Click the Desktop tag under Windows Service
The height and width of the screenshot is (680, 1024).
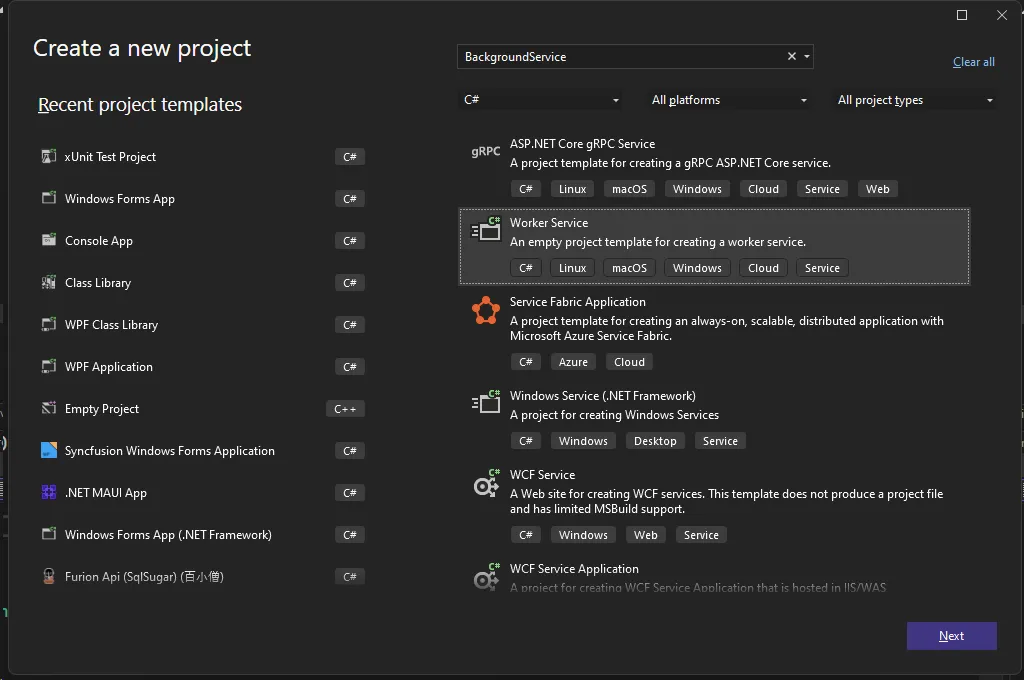point(655,441)
